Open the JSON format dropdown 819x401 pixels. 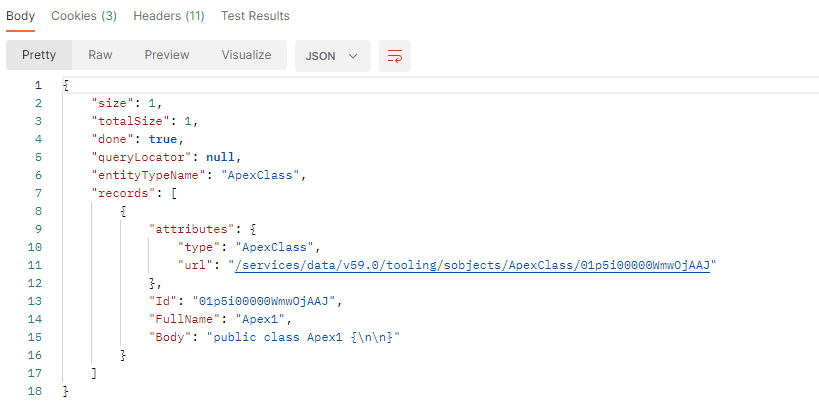[333, 56]
